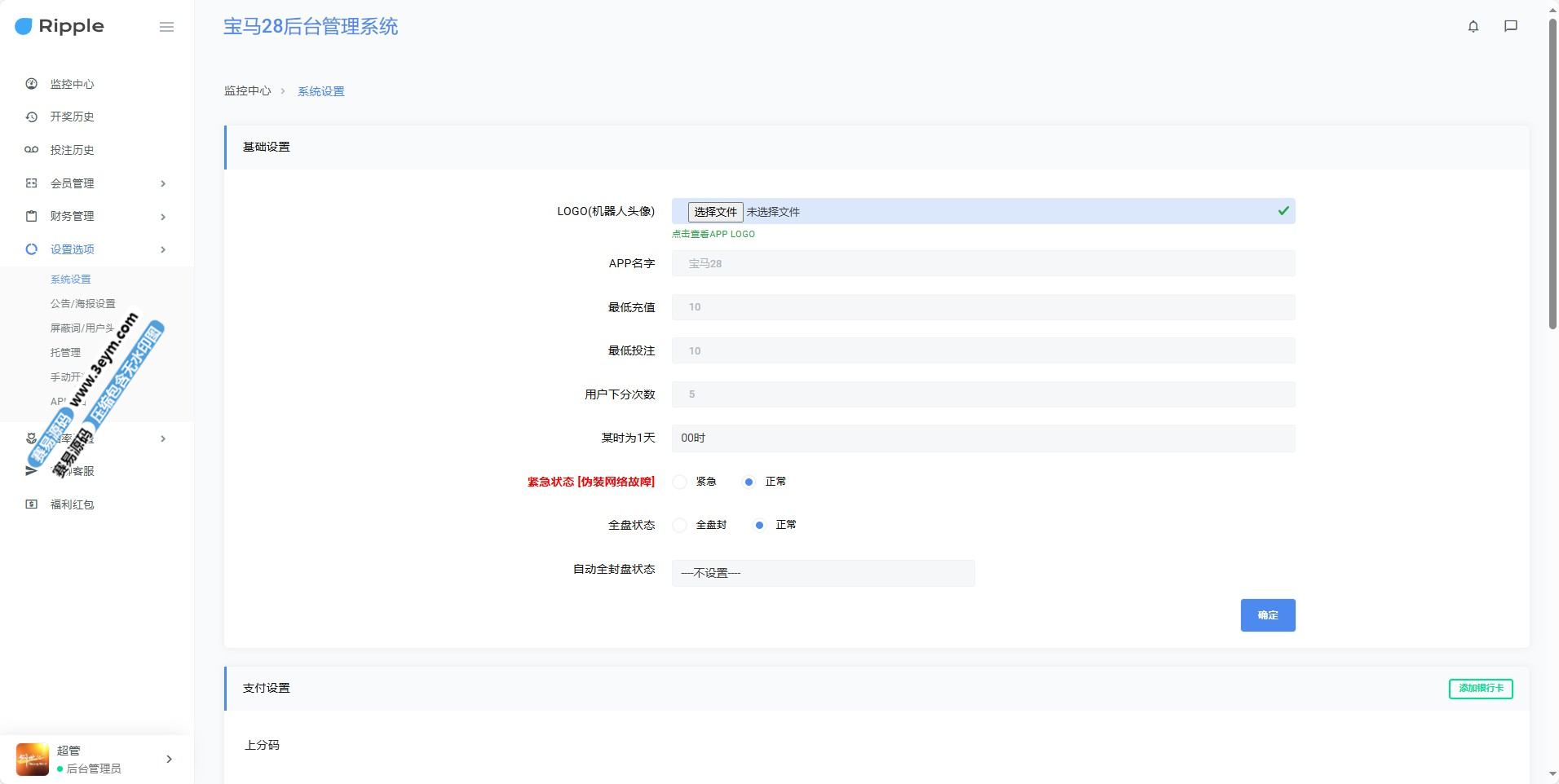Click the 投注历史 sidebar icon
The height and width of the screenshot is (784, 1559).
32,150
